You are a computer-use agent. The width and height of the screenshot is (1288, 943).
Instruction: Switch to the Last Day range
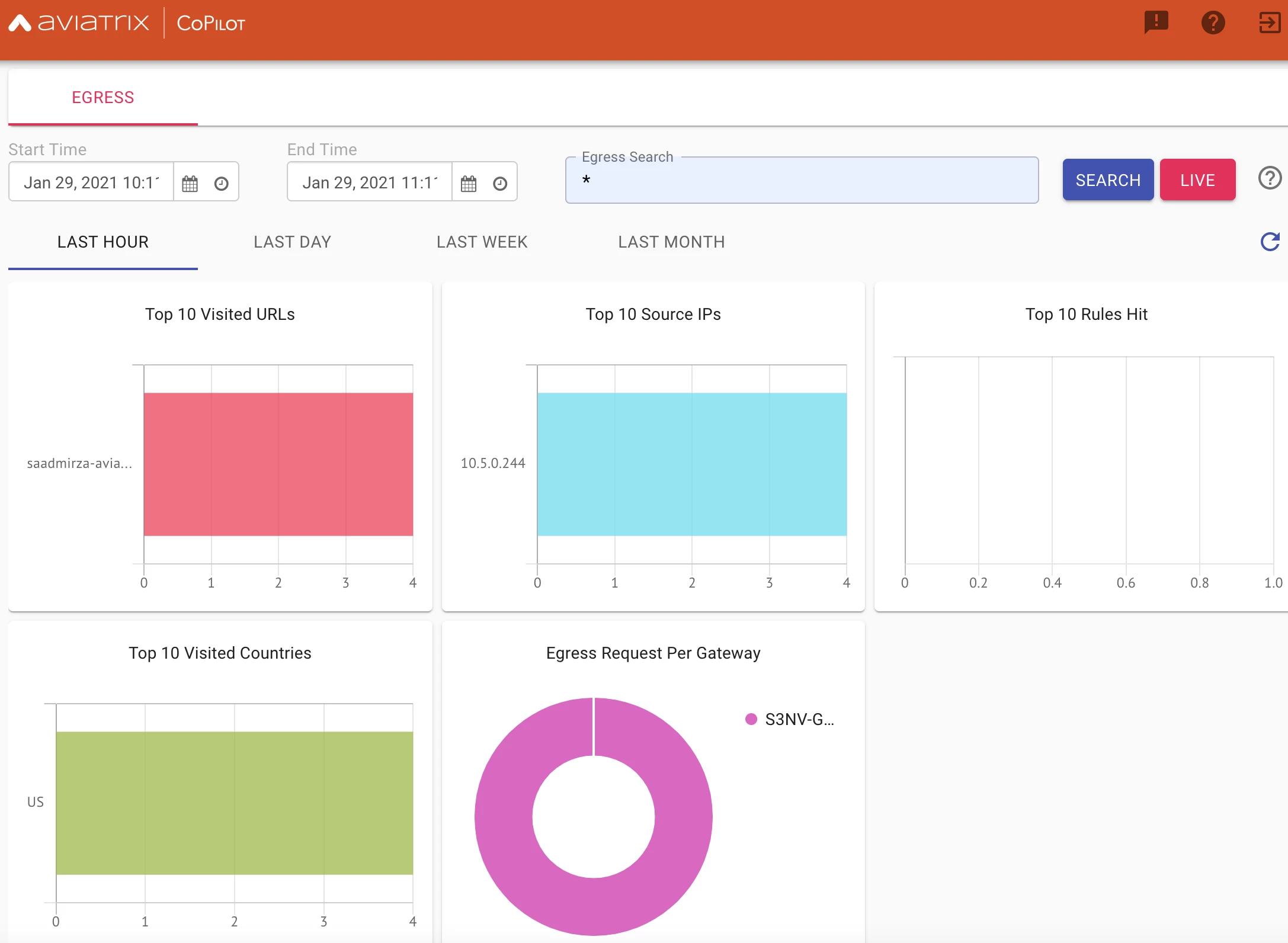click(x=292, y=242)
